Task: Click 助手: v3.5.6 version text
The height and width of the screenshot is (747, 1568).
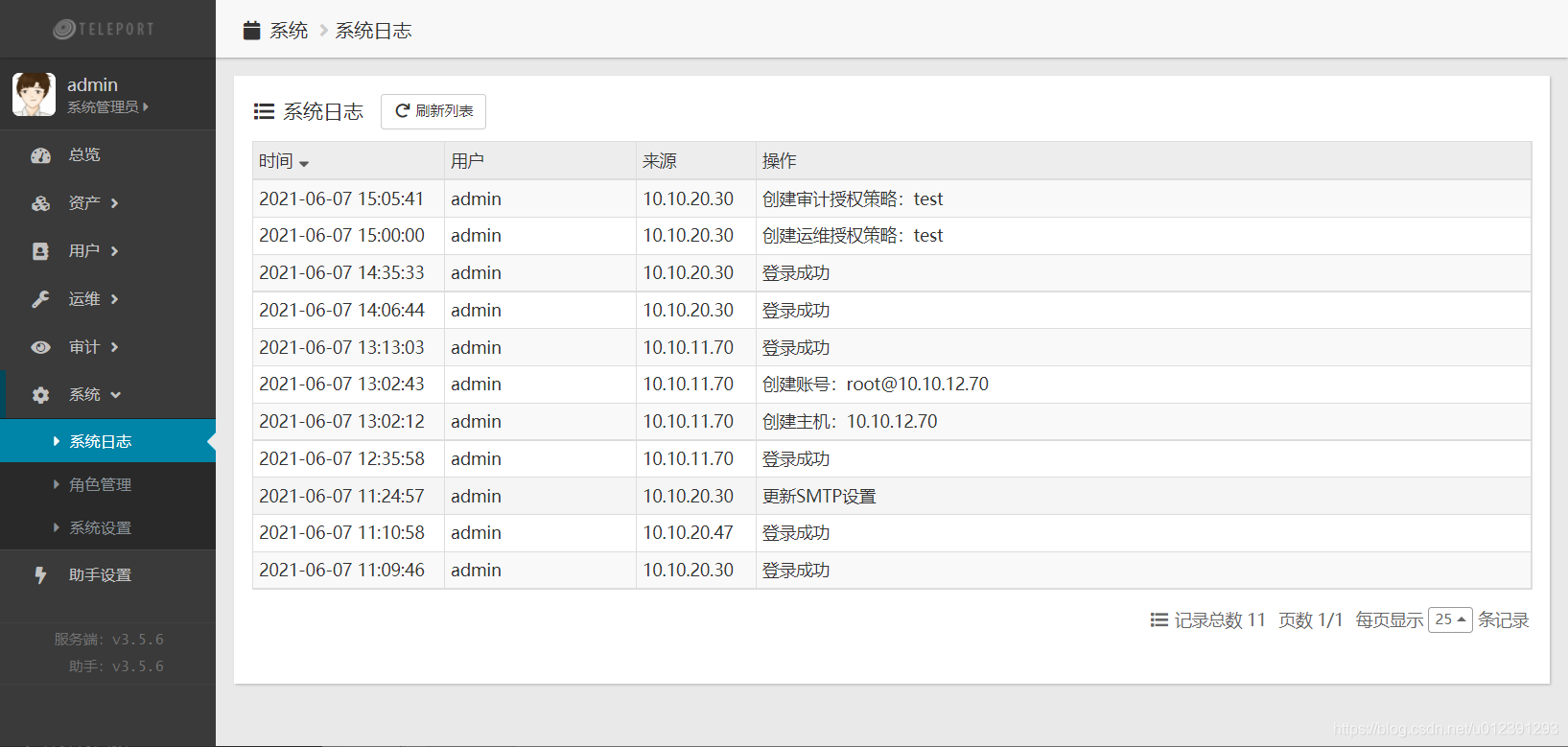Action: point(116,666)
